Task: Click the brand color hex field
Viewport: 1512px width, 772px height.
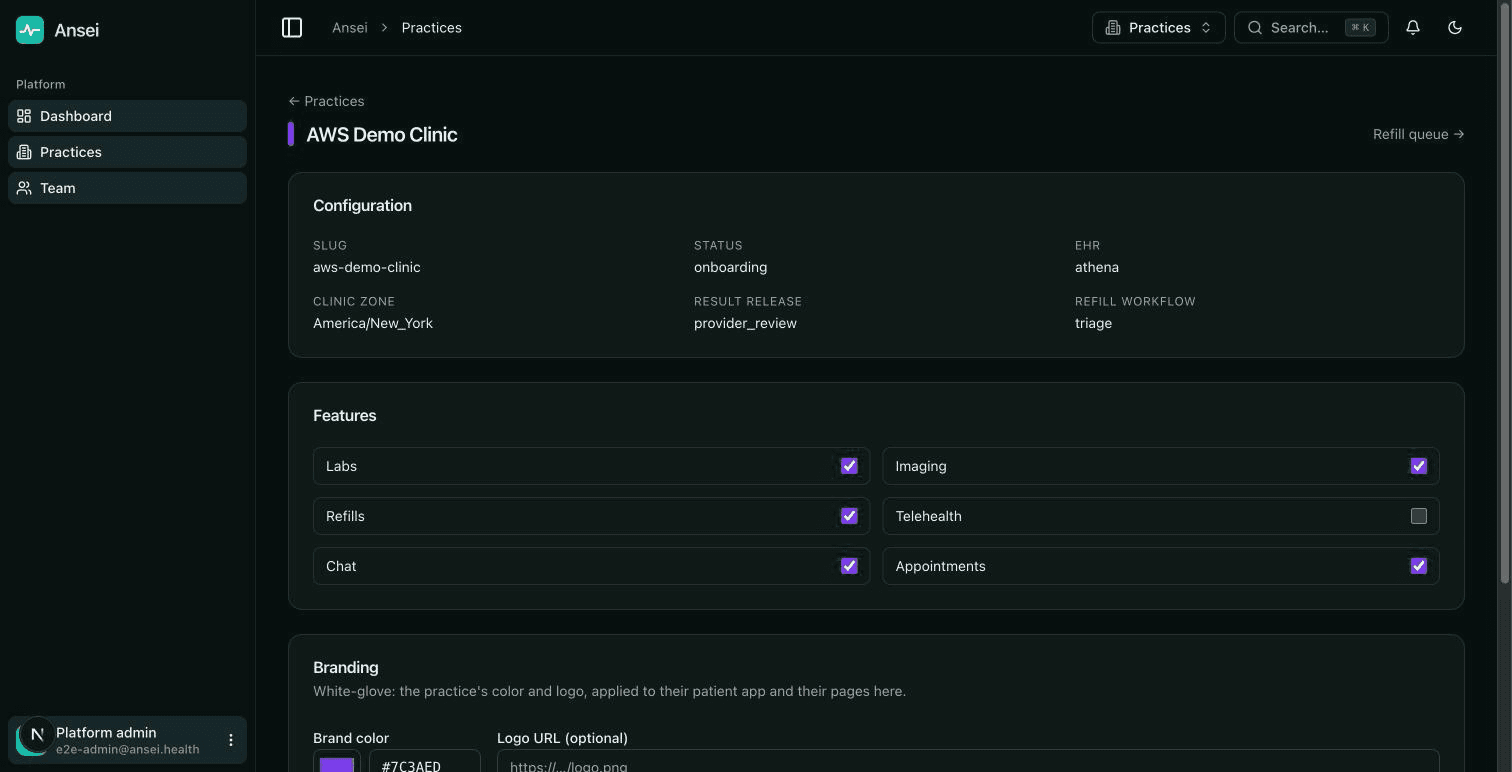Action: (x=425, y=762)
